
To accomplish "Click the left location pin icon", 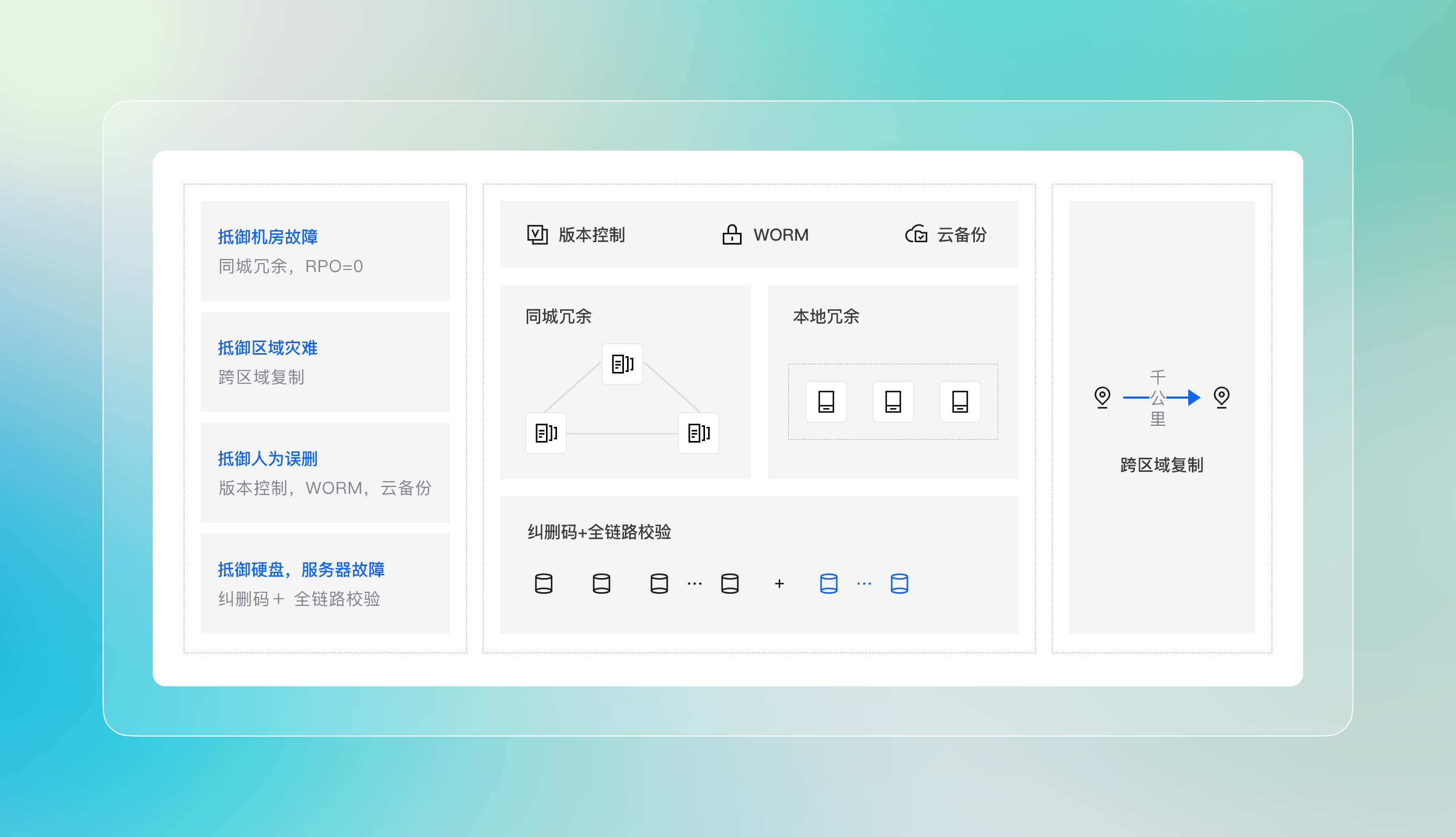I will tap(1102, 397).
